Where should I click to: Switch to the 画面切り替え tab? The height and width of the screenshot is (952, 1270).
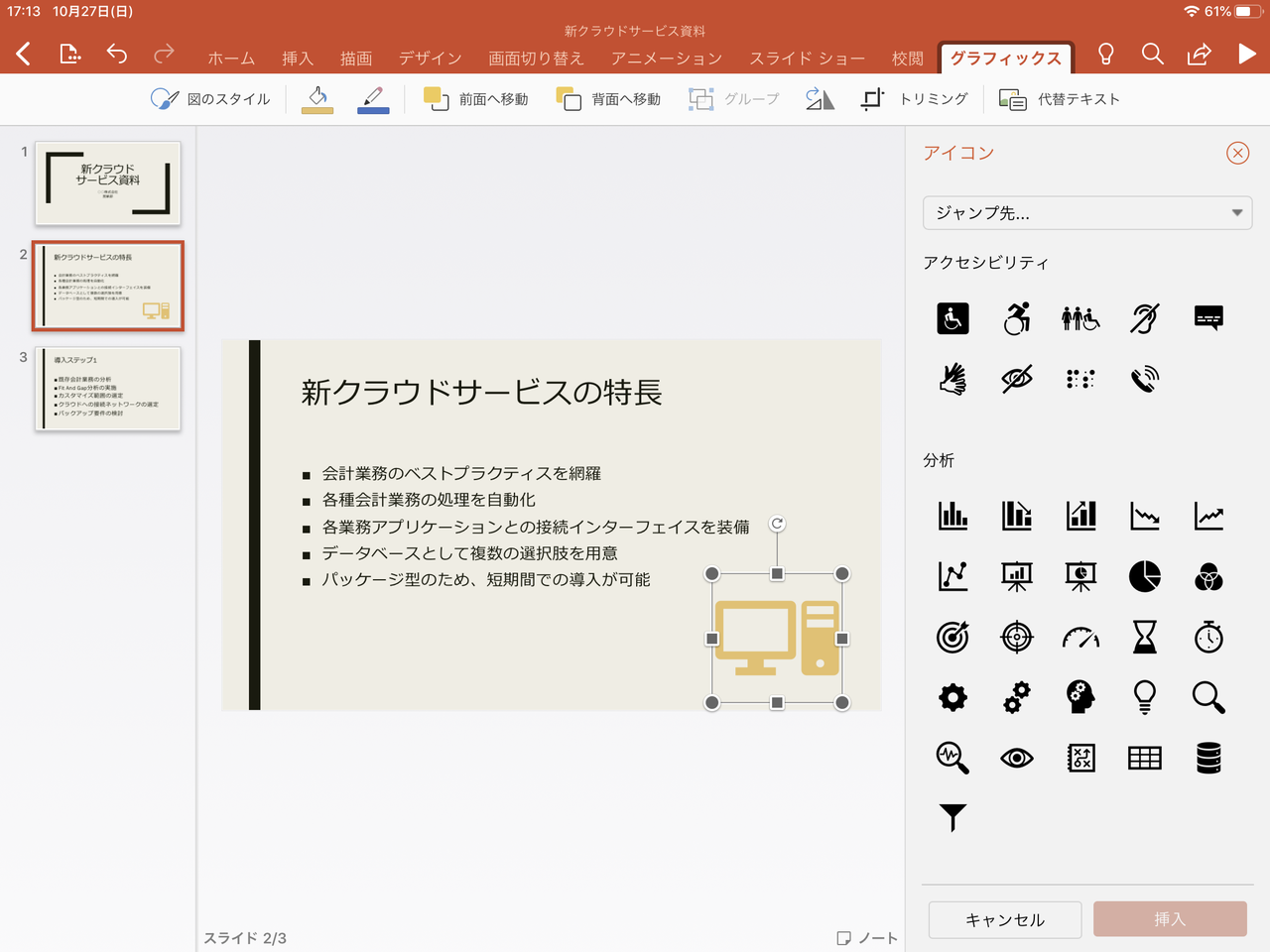[536, 59]
